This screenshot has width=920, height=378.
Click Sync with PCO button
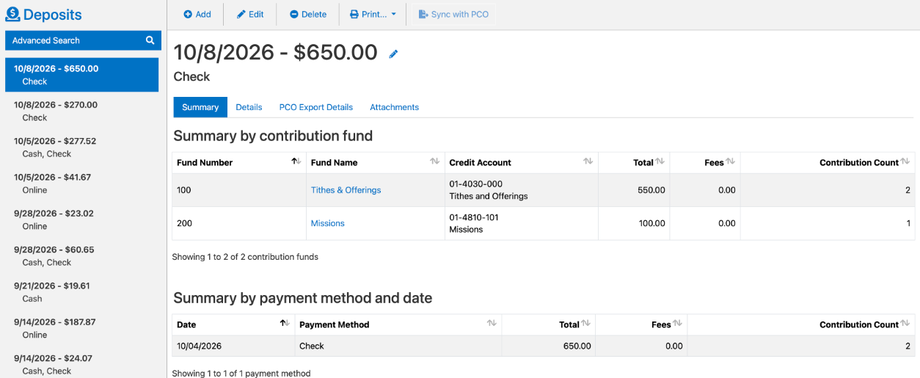click(454, 15)
